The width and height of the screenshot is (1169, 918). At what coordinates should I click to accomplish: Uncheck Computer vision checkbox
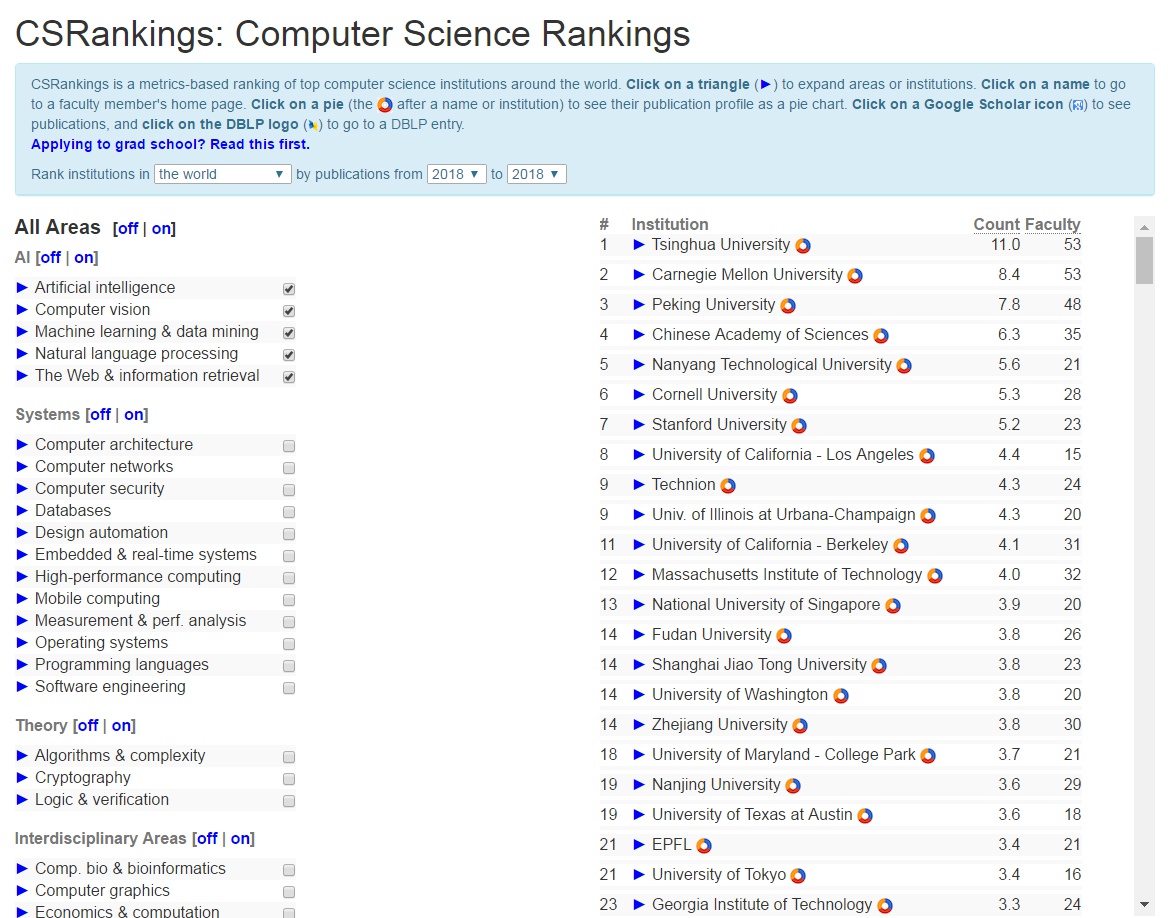[289, 311]
